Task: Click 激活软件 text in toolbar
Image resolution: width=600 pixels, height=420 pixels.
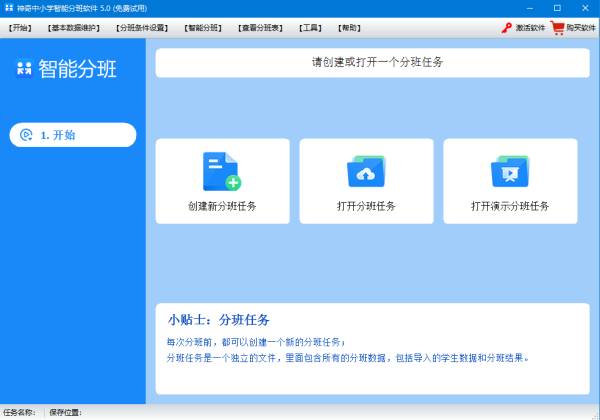Action: coord(530,28)
